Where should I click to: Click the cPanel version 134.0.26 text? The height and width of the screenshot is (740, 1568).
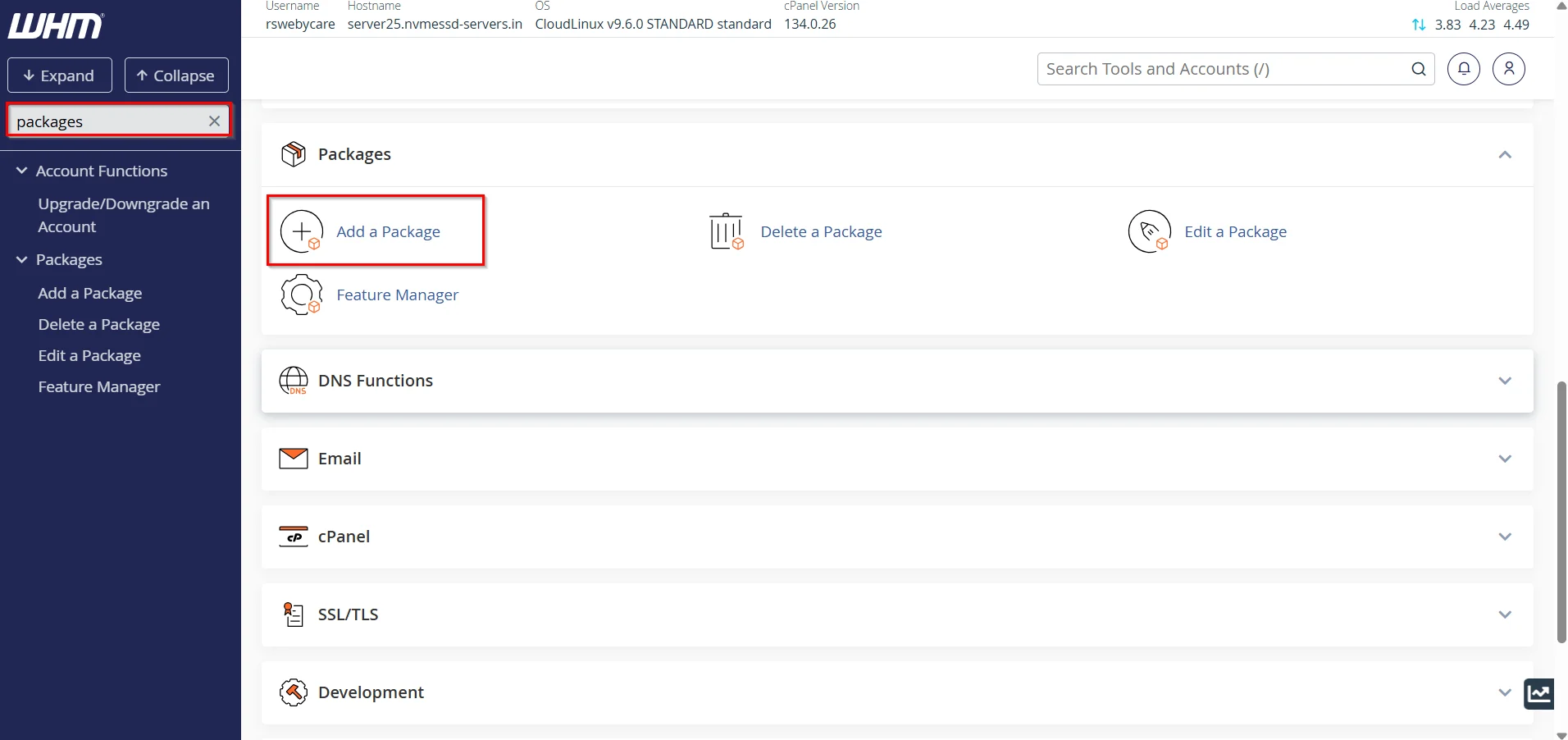(x=809, y=25)
